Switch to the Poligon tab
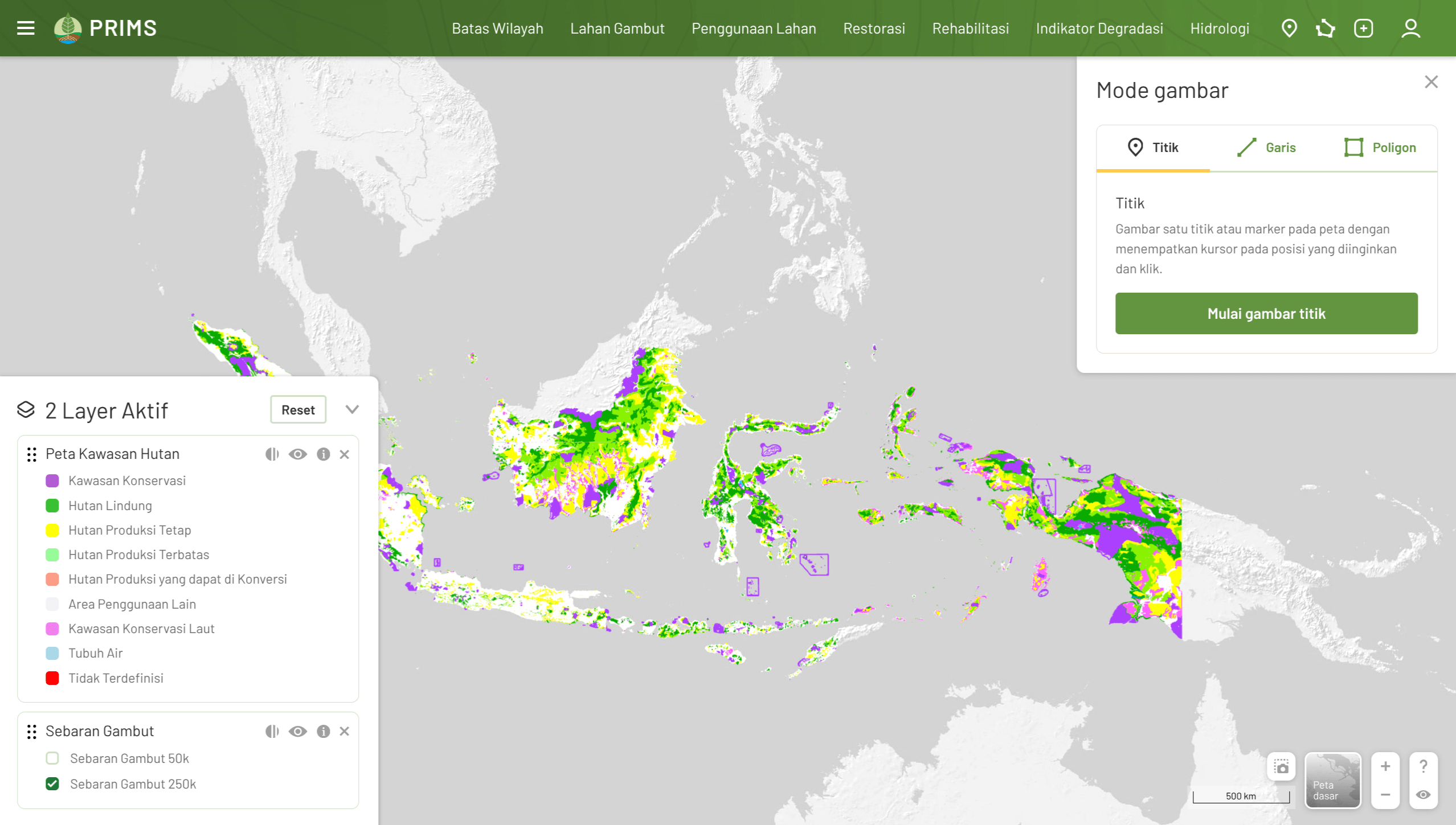Image resolution: width=1456 pixels, height=825 pixels. click(1380, 147)
